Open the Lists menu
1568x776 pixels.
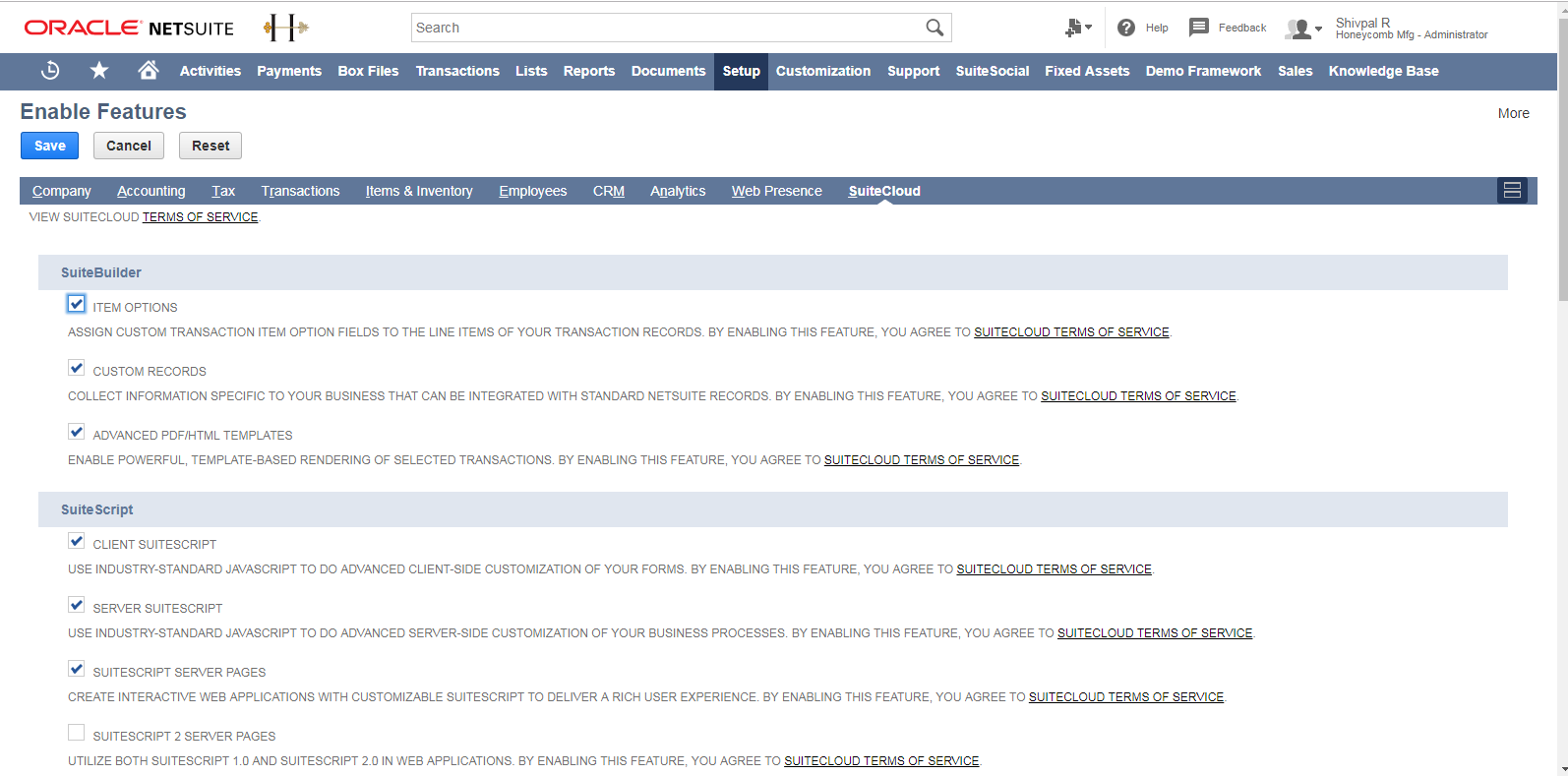pyautogui.click(x=531, y=71)
